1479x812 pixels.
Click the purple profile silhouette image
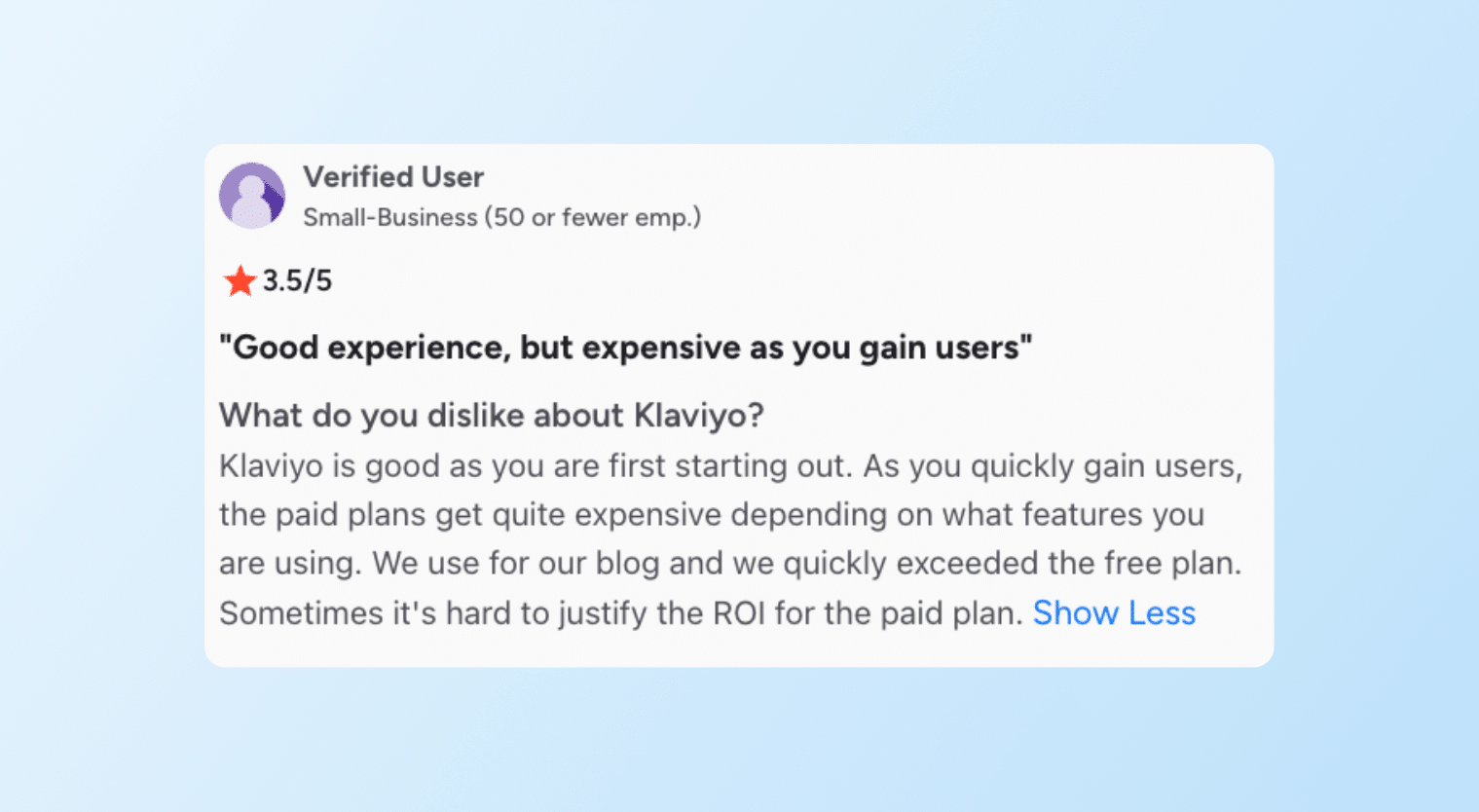pos(252,195)
